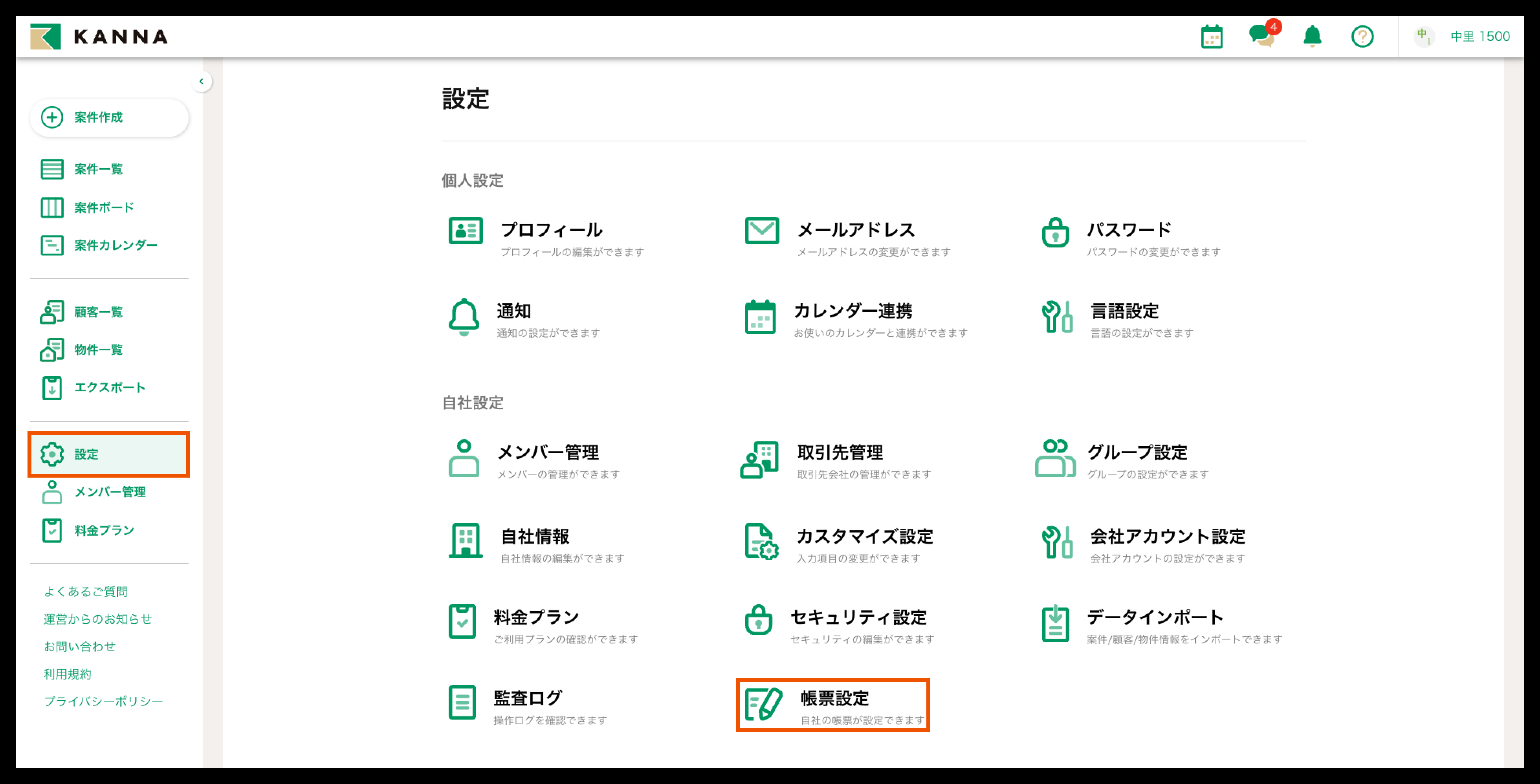Image resolution: width=1540 pixels, height=784 pixels.
Task: Go to 顧客一覧 customer list
Action: tap(98, 312)
